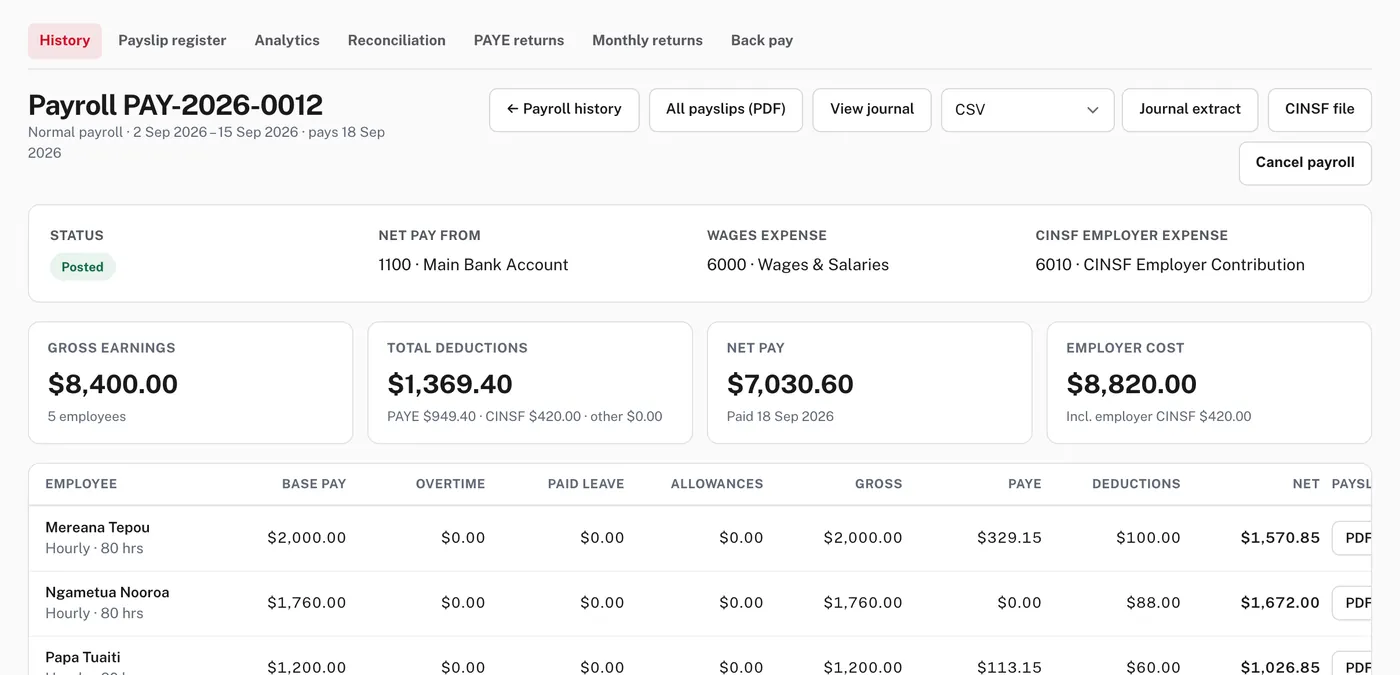Click Mereana Tepou's net pay $1,570.85

pyautogui.click(x=1280, y=538)
